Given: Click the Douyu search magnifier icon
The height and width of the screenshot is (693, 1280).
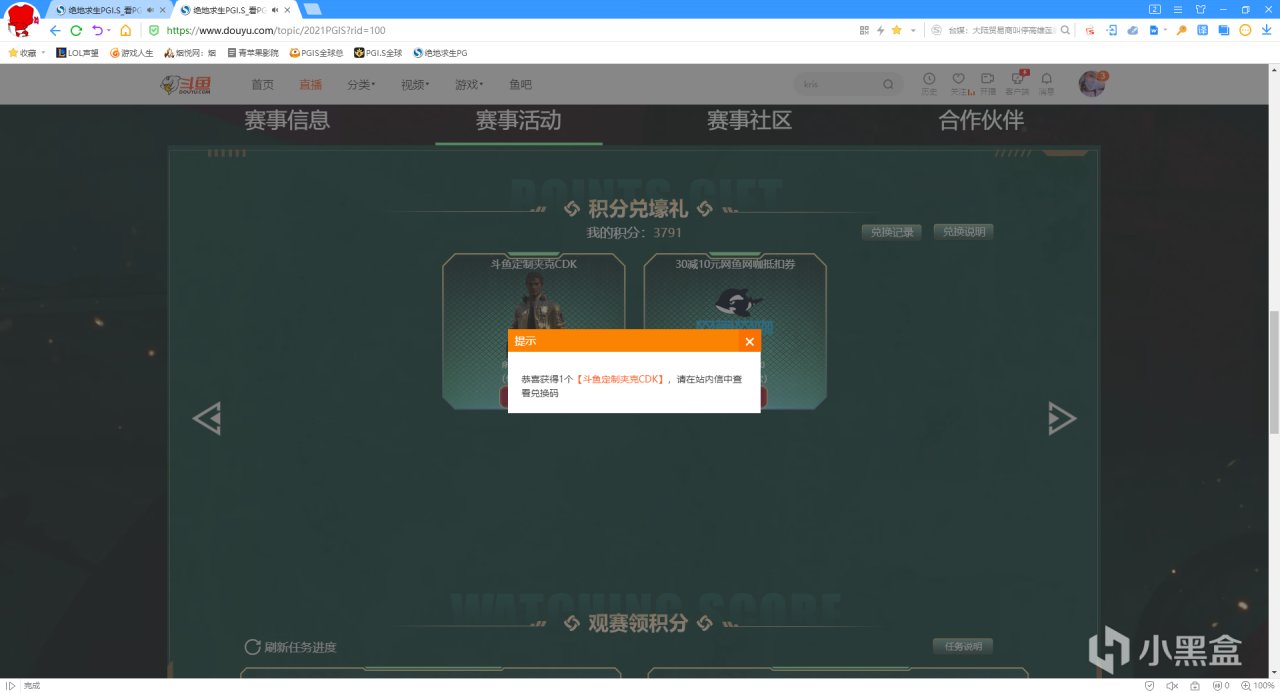Looking at the screenshot, I should [x=888, y=85].
